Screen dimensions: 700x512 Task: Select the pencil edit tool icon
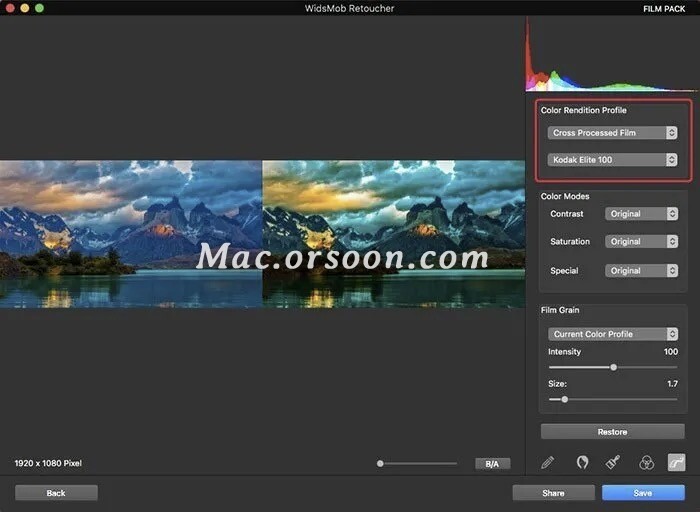[547, 462]
